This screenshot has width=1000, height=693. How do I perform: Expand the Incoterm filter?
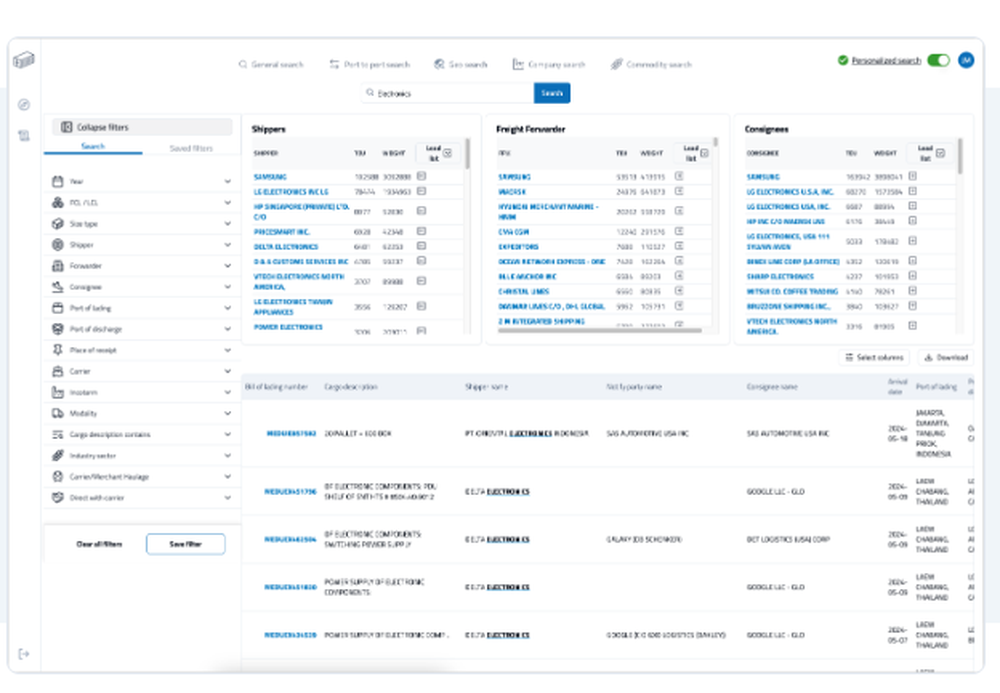coord(228,392)
